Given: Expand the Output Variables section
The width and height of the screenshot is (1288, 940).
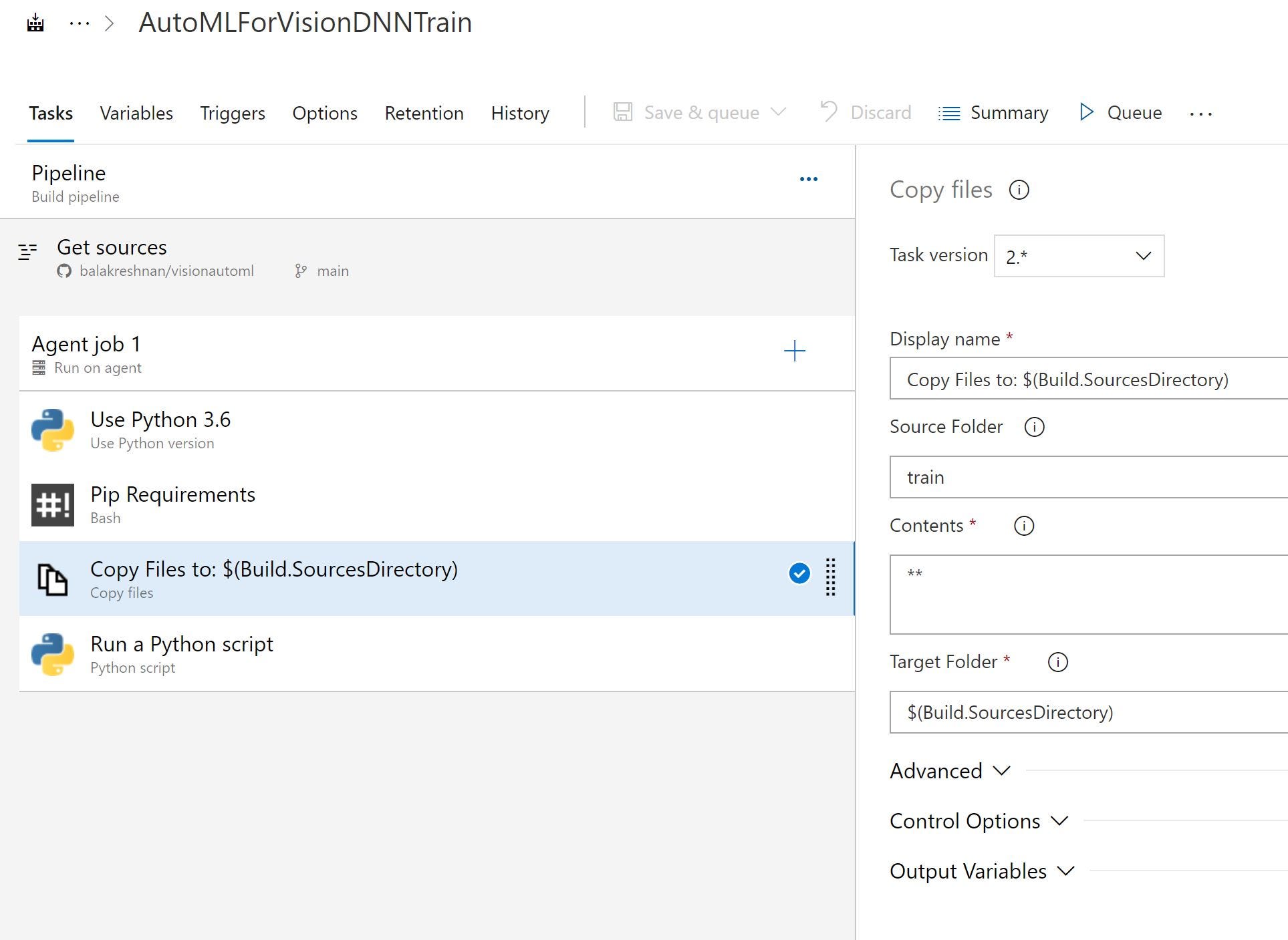Looking at the screenshot, I should click(981, 871).
